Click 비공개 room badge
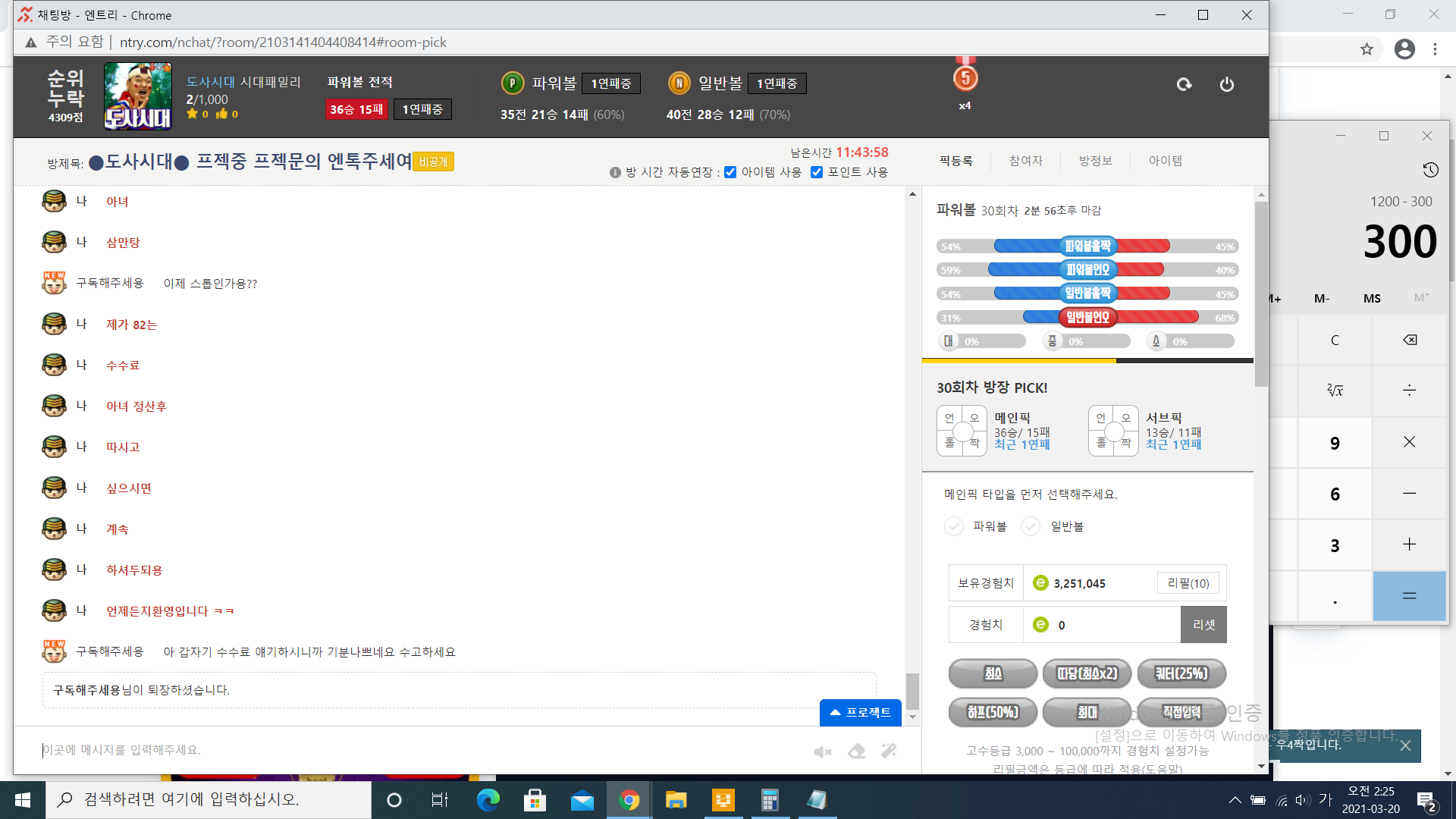This screenshot has width=1456, height=819. click(433, 162)
